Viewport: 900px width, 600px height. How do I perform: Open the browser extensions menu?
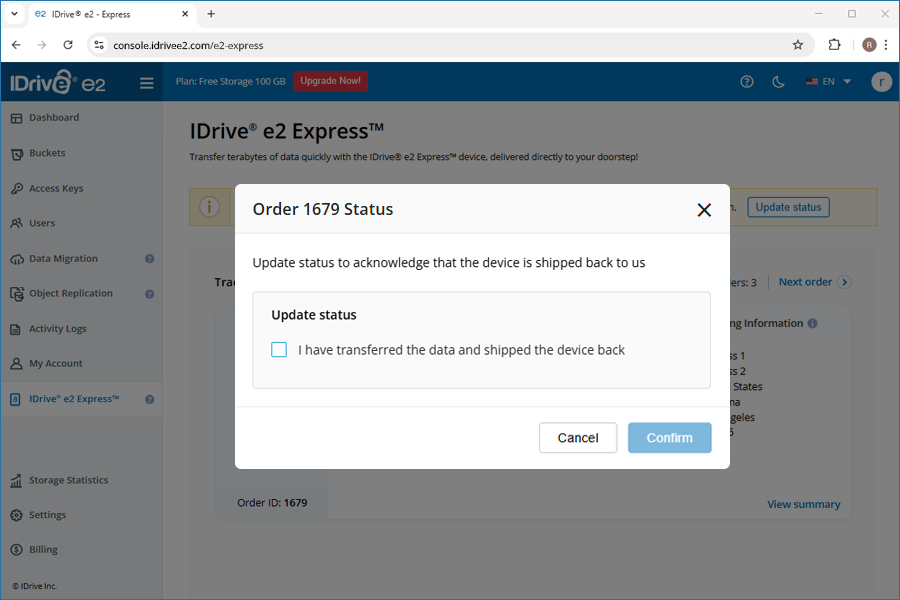834,45
